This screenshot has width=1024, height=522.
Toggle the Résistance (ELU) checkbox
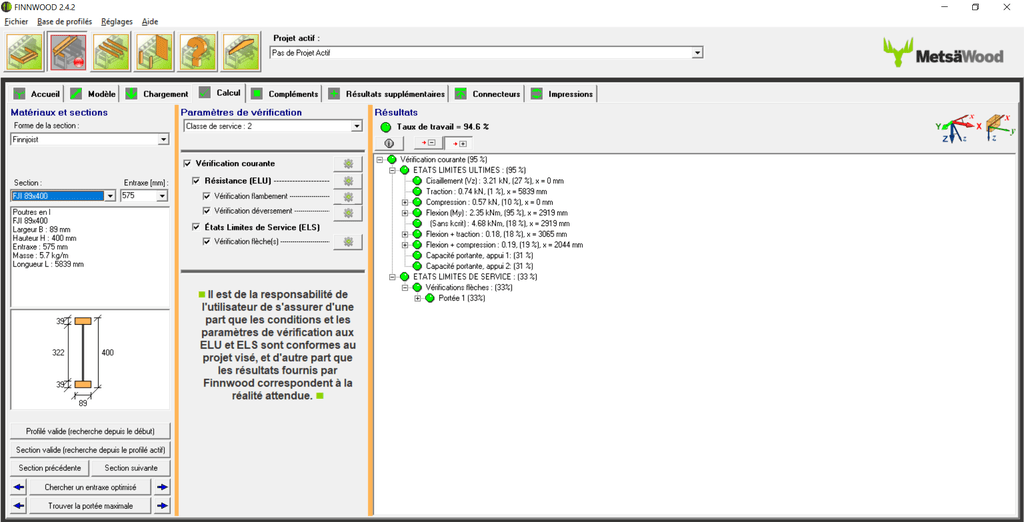point(197,180)
